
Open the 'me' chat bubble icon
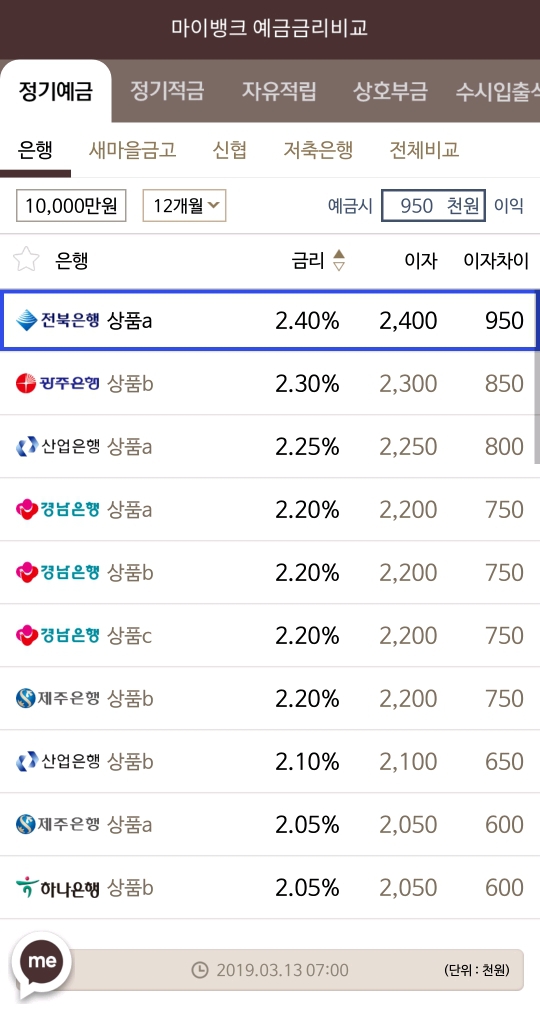42,962
